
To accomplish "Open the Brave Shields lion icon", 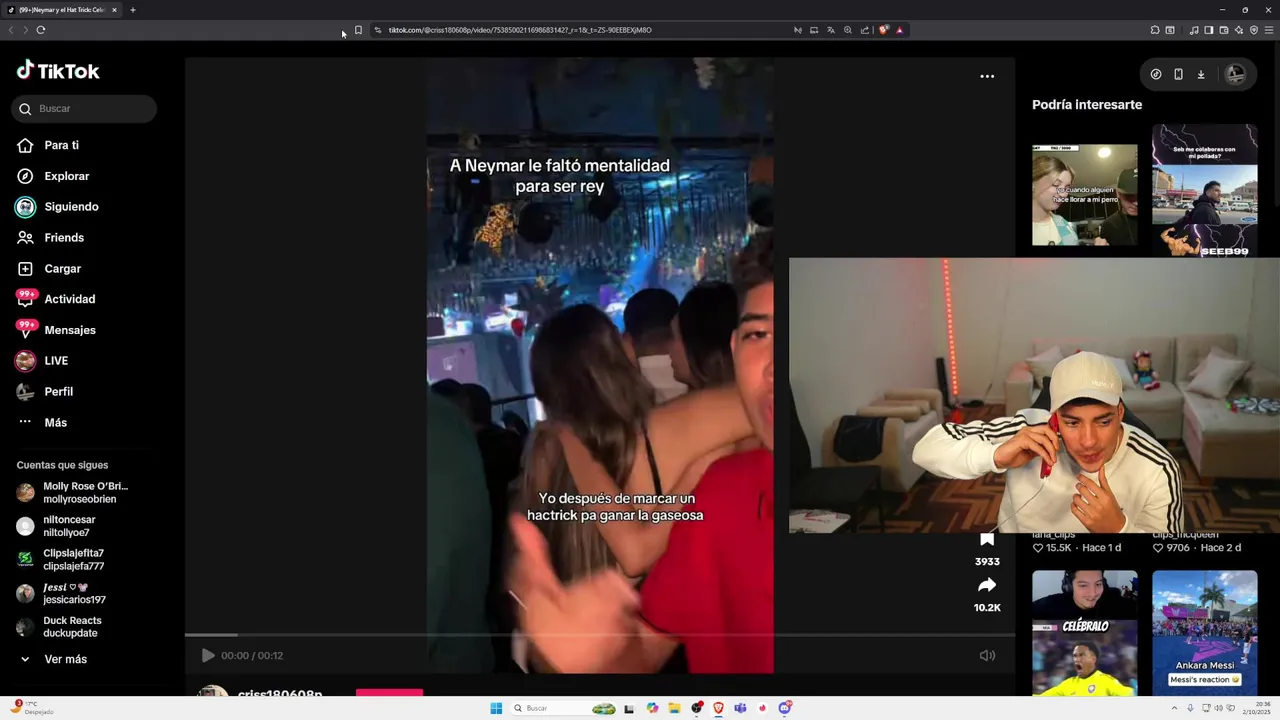I will tap(883, 30).
